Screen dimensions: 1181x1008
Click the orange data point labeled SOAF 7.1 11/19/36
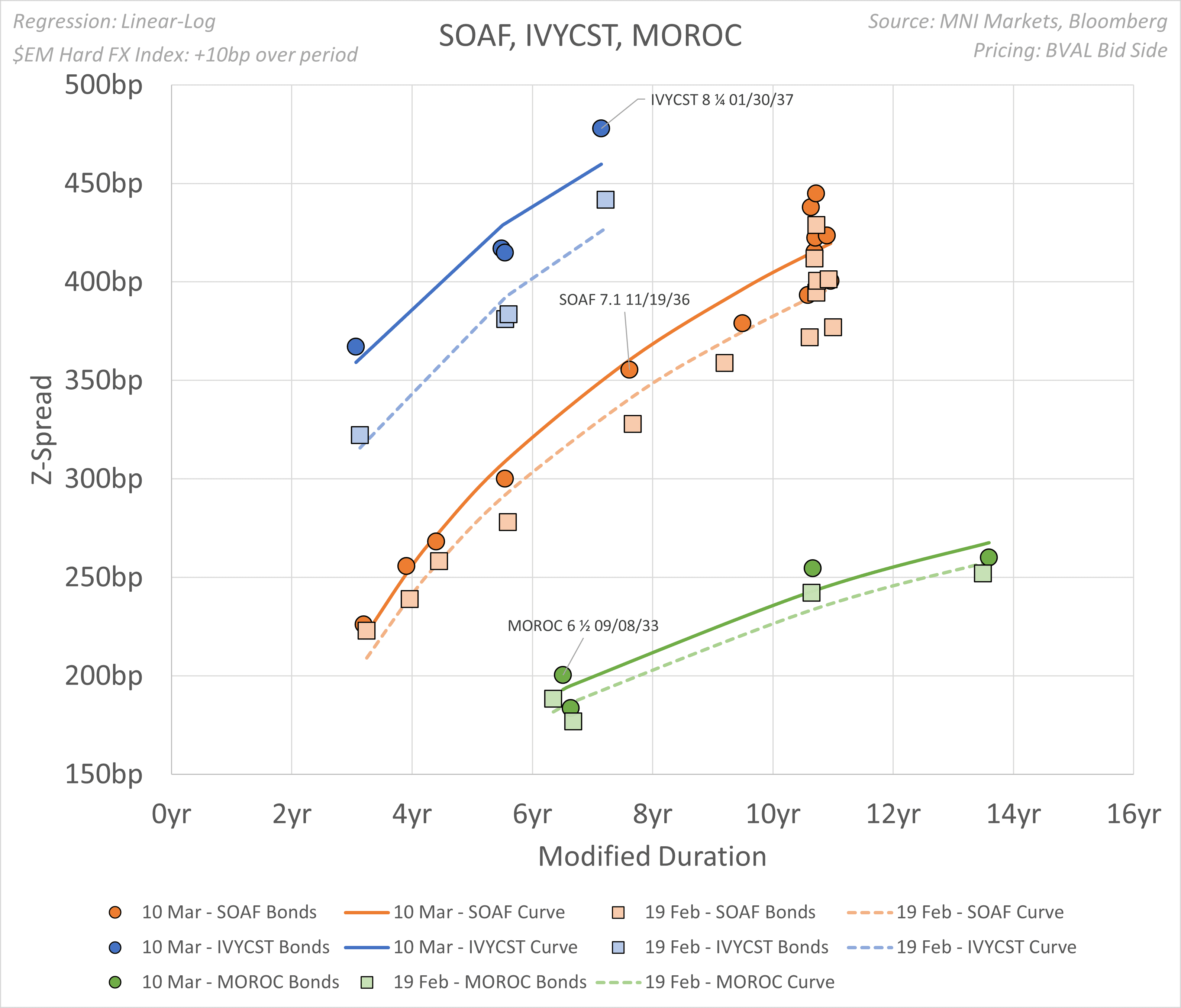coord(629,370)
